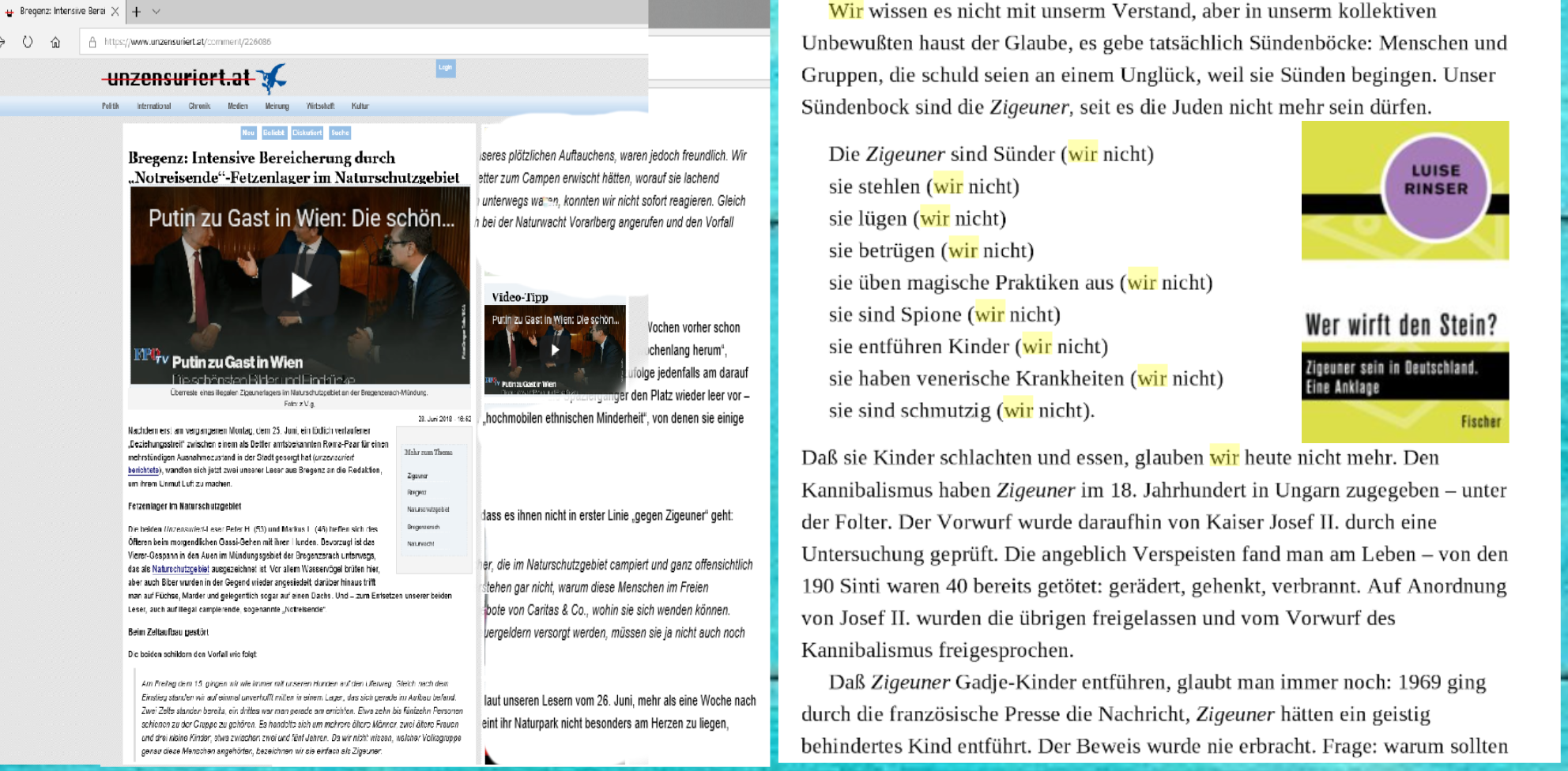Viewport: 1568px width, 771px height.
Task: Click the browser home icon
Action: click(55, 42)
